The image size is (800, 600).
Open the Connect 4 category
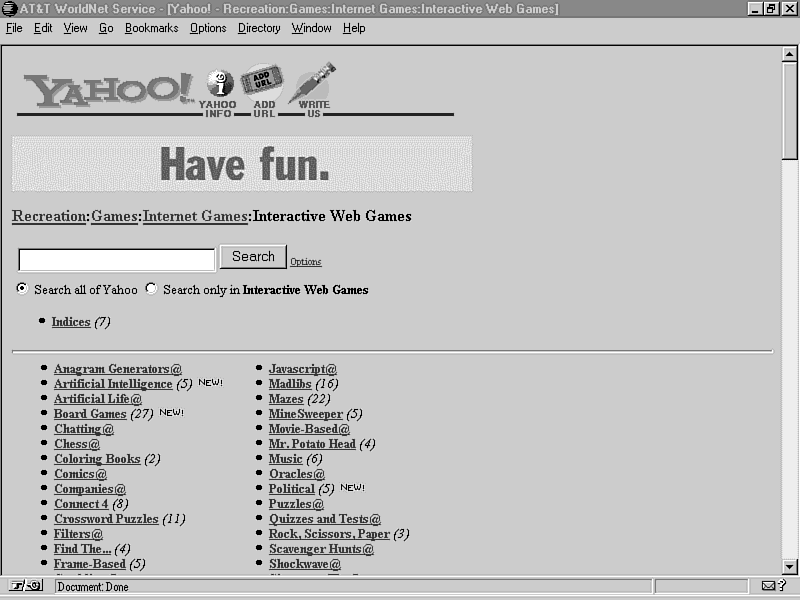click(82, 504)
